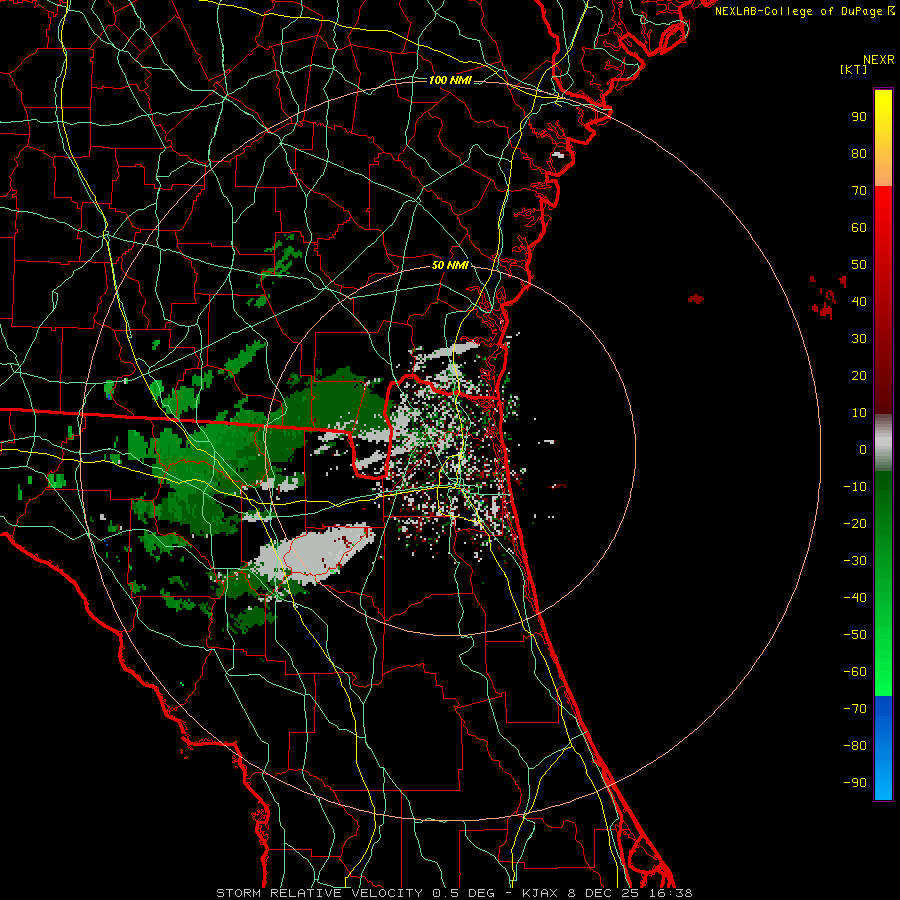Viewport: 900px width, 900px height.
Task: Click the positive 70 scale value
Action: (x=859, y=191)
